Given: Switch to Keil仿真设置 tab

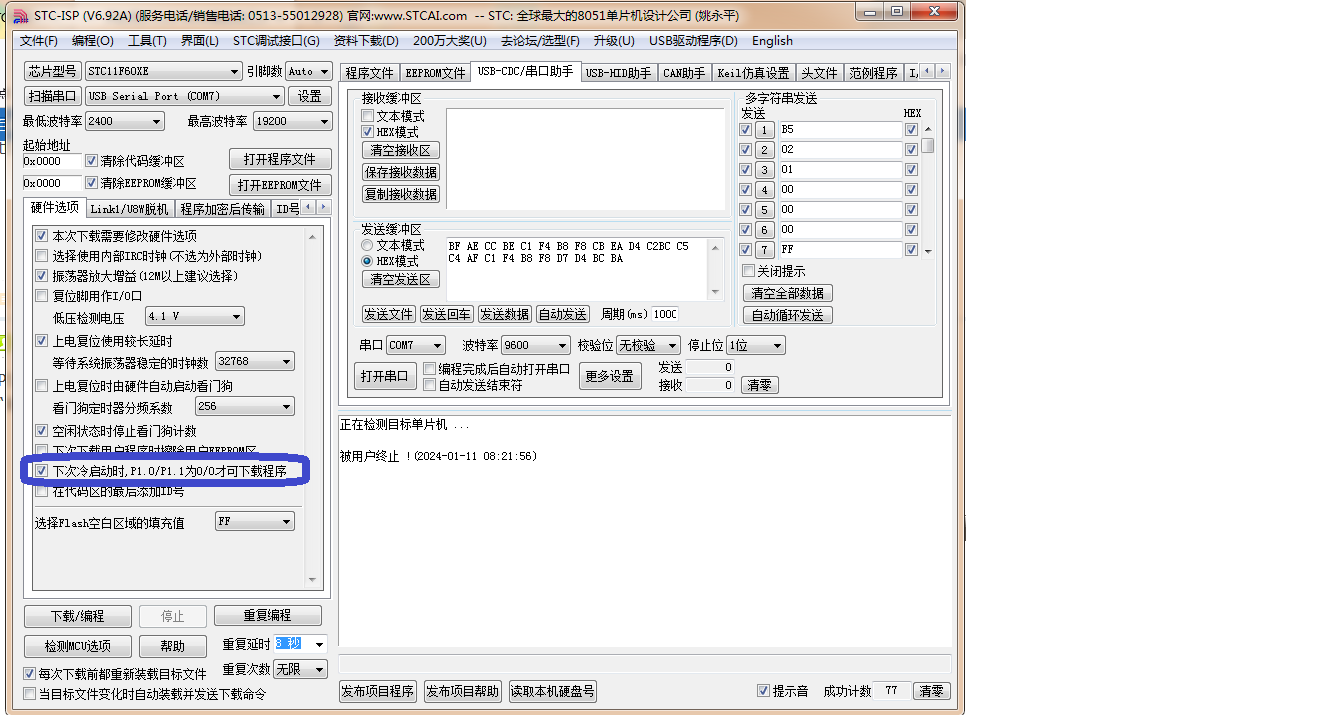Looking at the screenshot, I should [753, 73].
